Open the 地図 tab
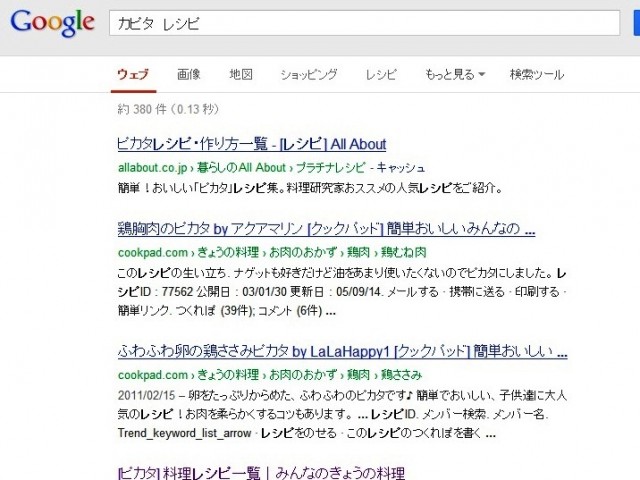Viewport: 640px width, 480px height. 241,75
